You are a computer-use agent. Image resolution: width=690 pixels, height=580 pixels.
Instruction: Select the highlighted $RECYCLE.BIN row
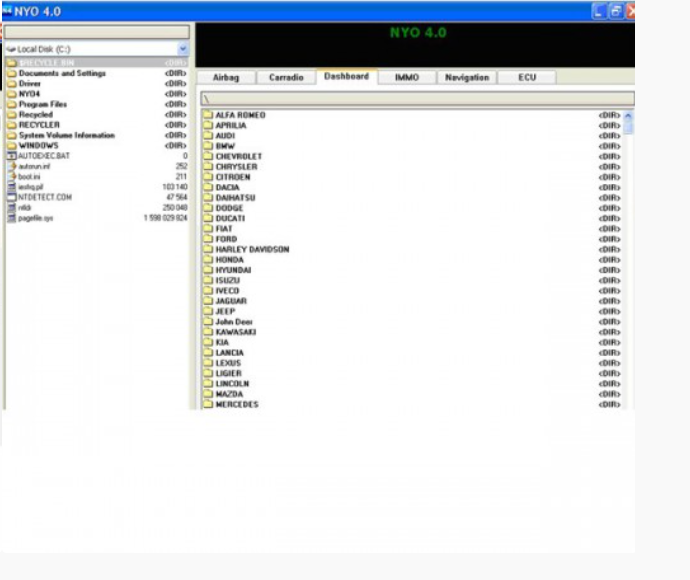(x=97, y=62)
